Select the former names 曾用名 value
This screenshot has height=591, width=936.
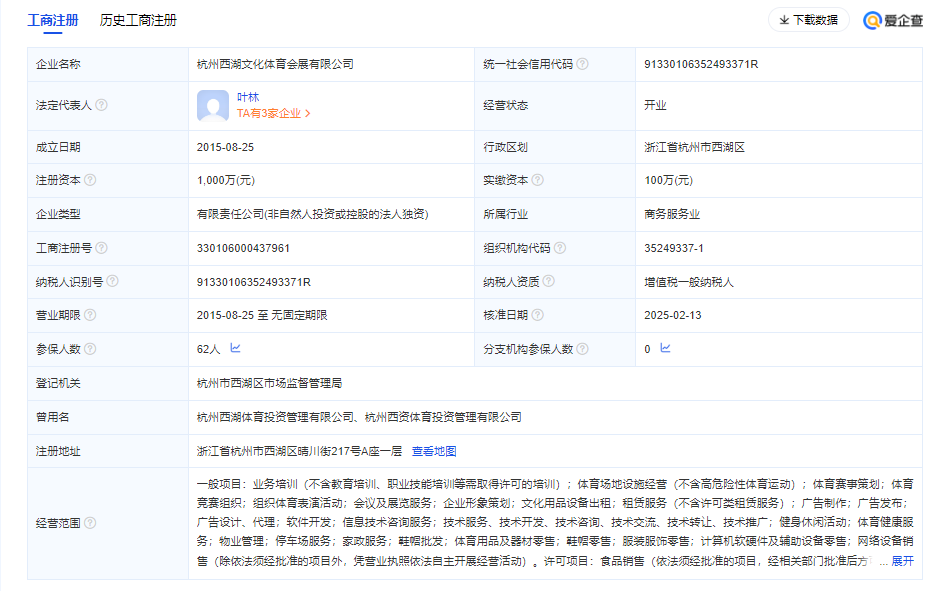click(x=359, y=417)
